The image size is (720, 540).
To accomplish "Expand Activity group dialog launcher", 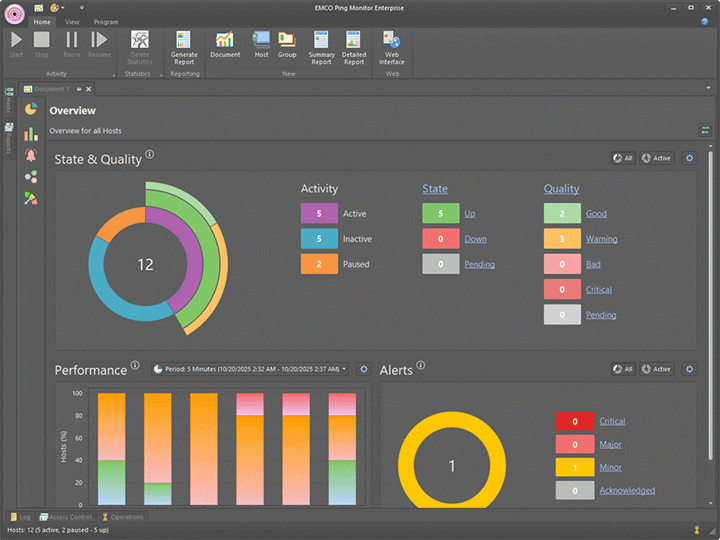I will click(113, 75).
